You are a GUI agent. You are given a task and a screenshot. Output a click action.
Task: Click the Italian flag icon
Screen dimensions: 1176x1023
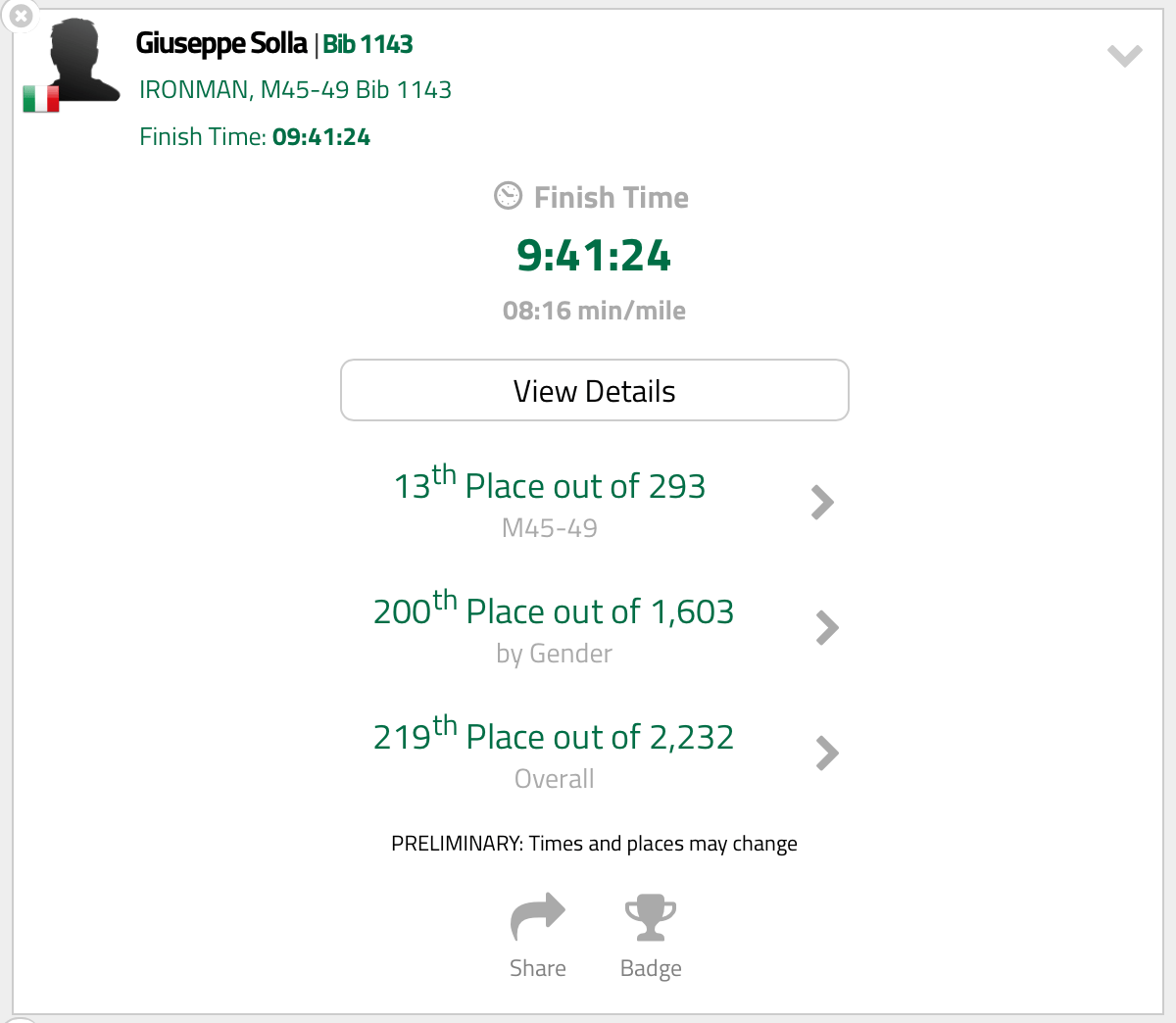41,99
